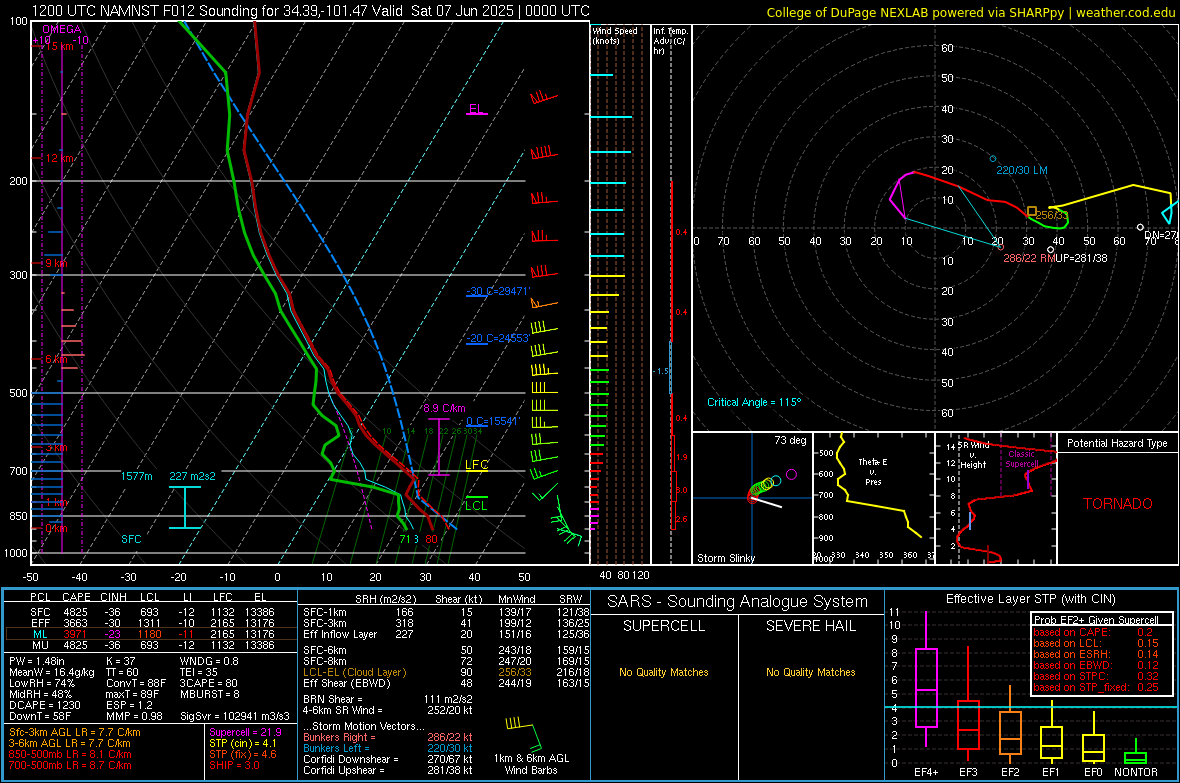Screen dimensions: 1180x783
Task: Click the magenta EF4+ box plot
Action: pyautogui.click(x=926, y=687)
